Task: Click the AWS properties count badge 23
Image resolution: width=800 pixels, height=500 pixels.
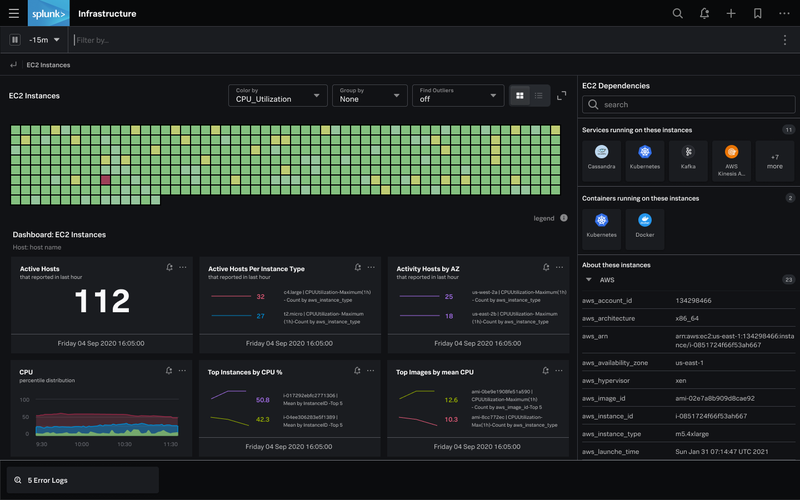Action: [789, 280]
